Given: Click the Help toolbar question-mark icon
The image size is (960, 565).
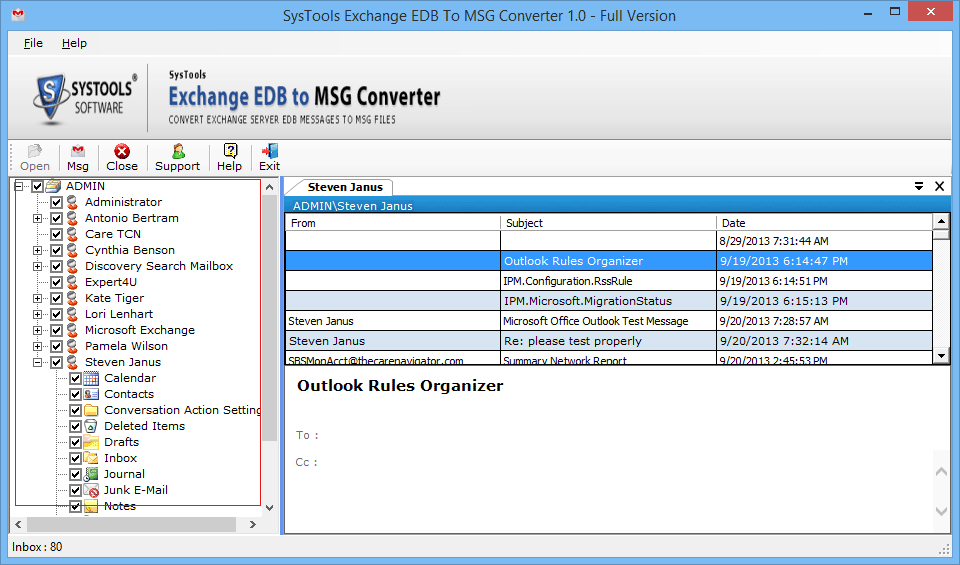Looking at the screenshot, I should click(230, 151).
